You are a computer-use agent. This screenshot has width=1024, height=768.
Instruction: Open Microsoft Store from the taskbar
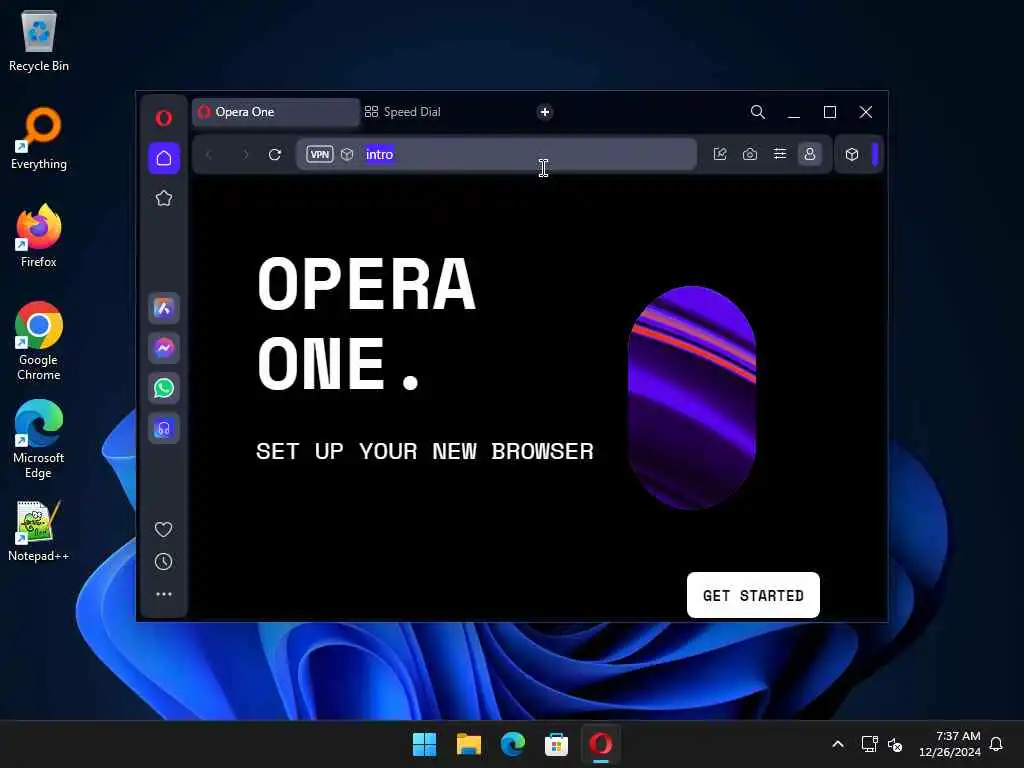pyautogui.click(x=556, y=744)
